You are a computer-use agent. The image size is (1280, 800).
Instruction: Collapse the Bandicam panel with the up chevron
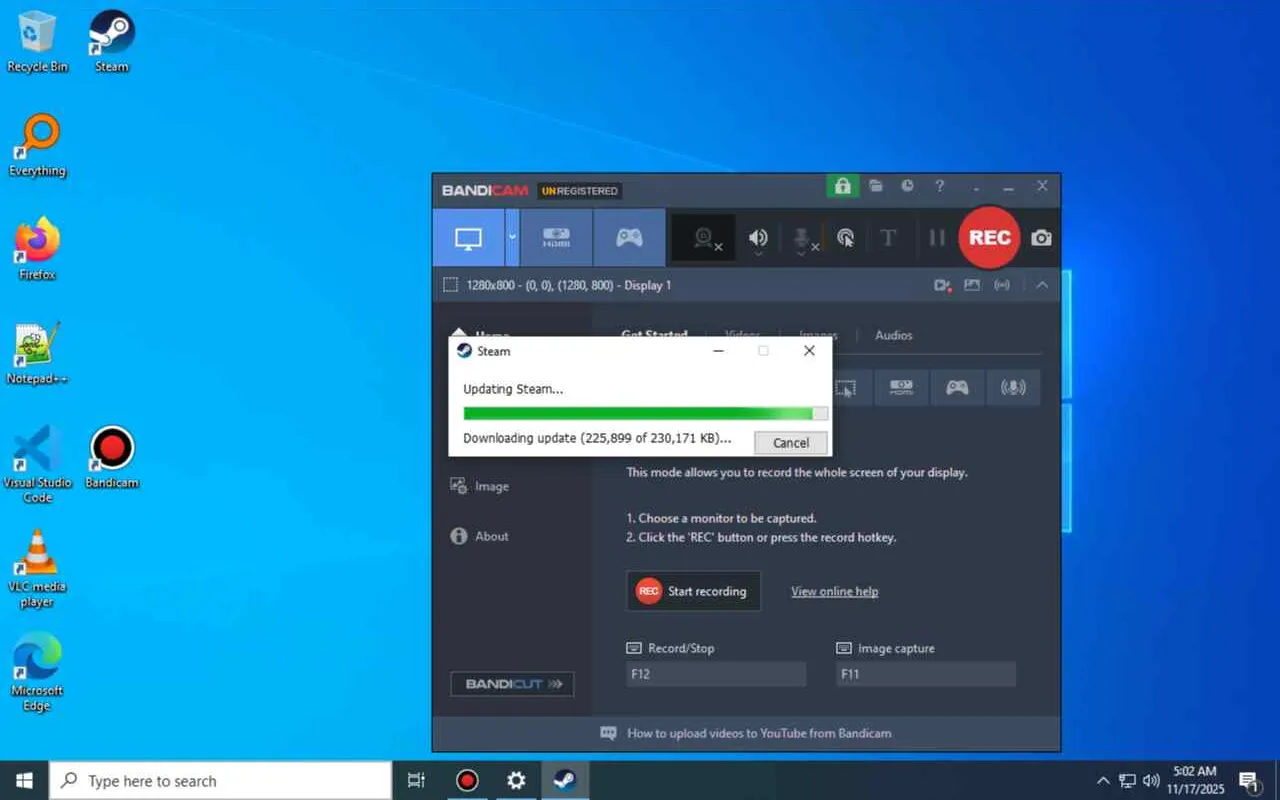(x=1042, y=285)
